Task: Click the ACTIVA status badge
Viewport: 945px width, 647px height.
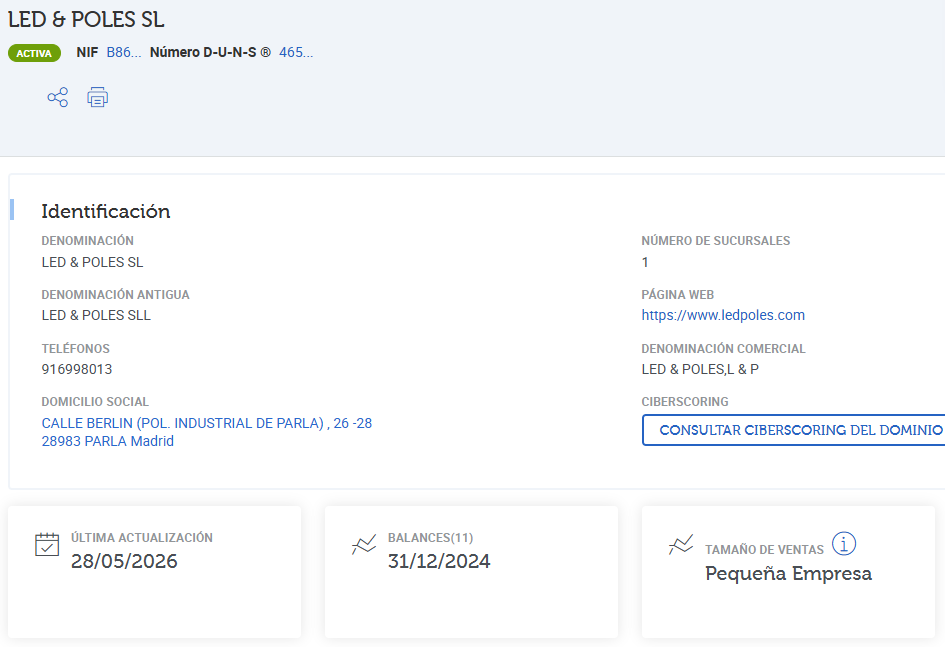Action: 34,53
